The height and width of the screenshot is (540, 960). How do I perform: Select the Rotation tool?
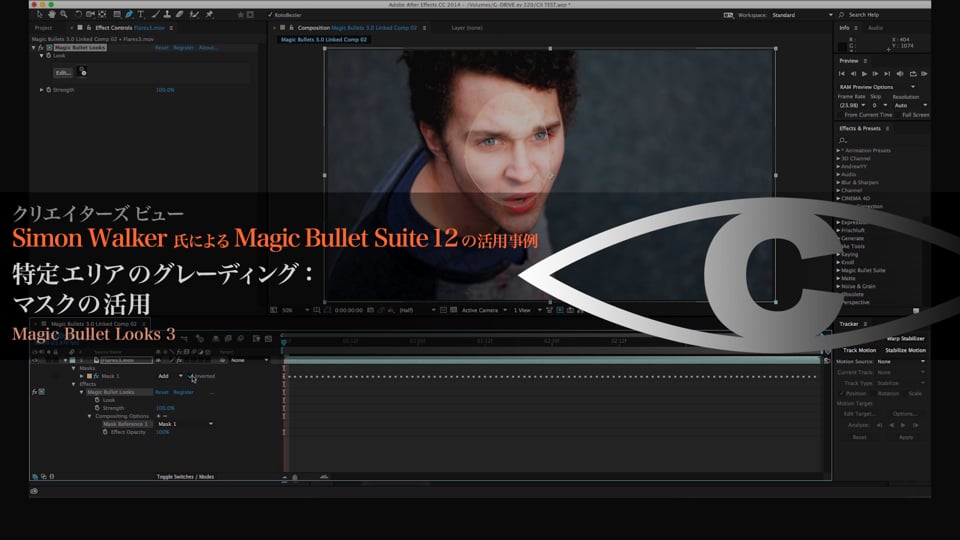tap(78, 14)
